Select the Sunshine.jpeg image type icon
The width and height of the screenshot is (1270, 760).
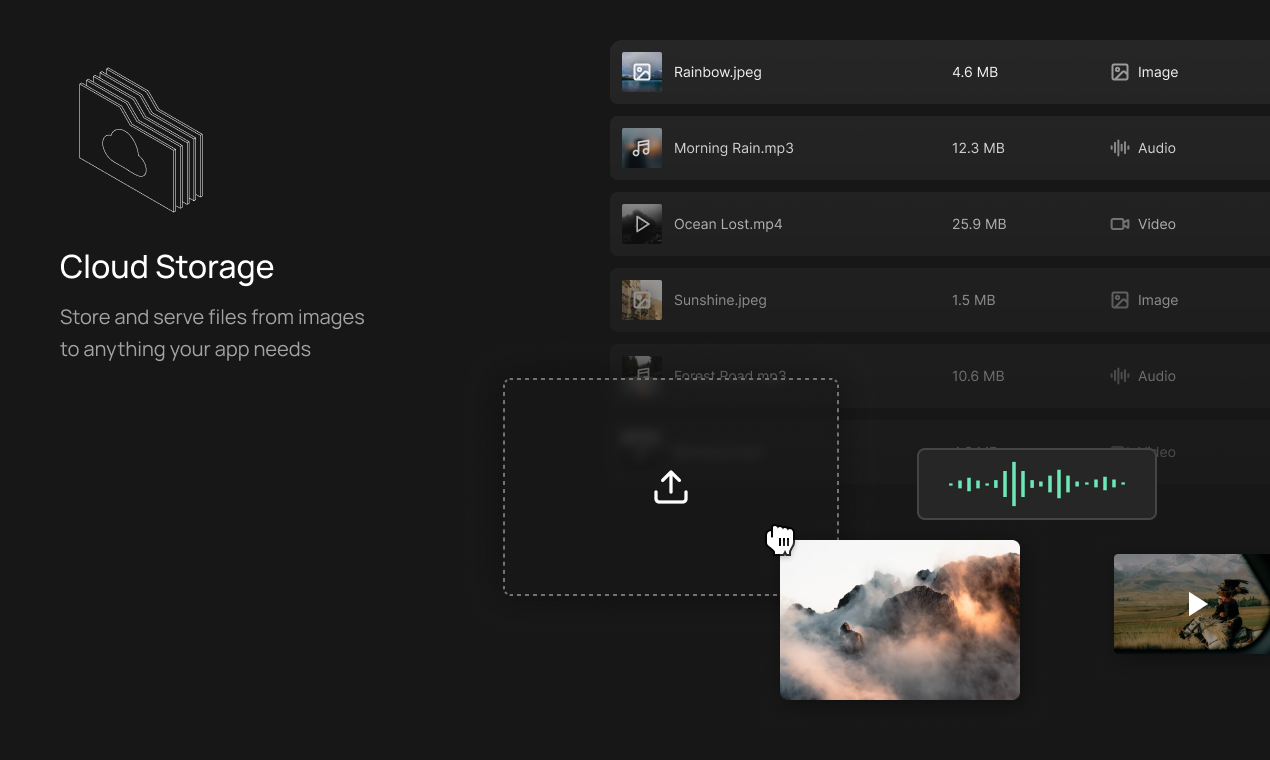(x=1119, y=300)
